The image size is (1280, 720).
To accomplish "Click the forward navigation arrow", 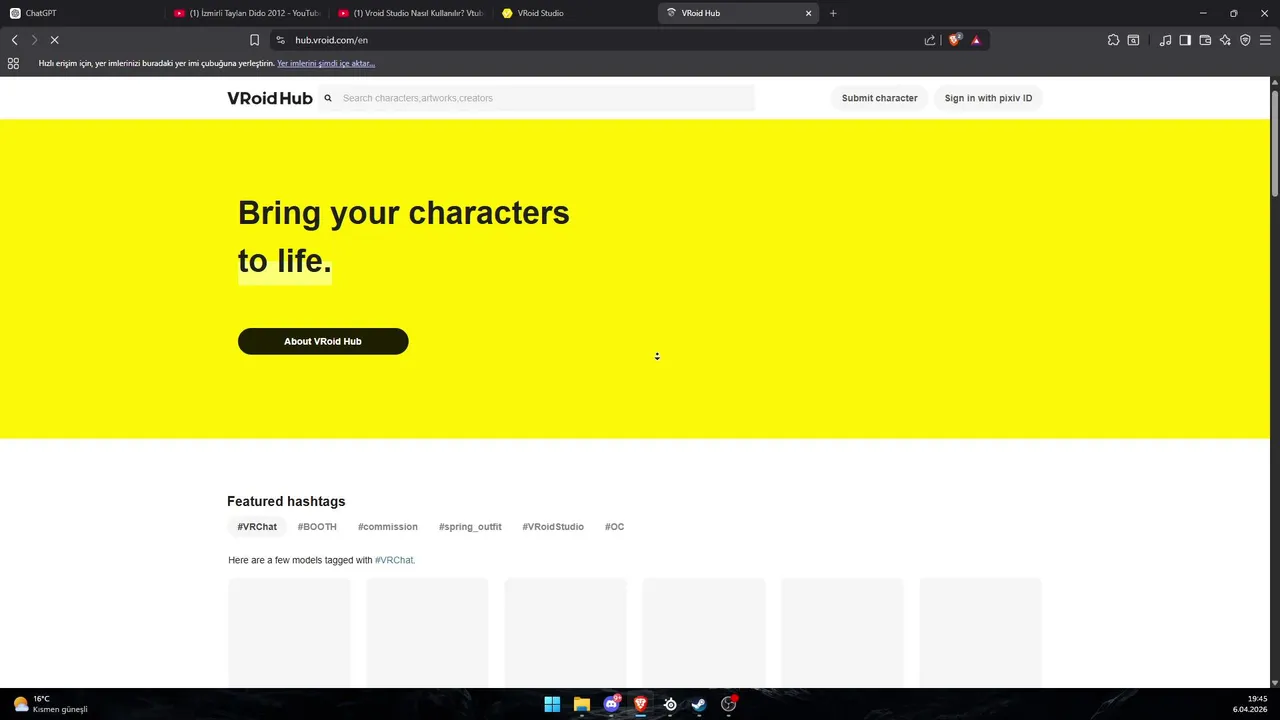I will pos(34,40).
